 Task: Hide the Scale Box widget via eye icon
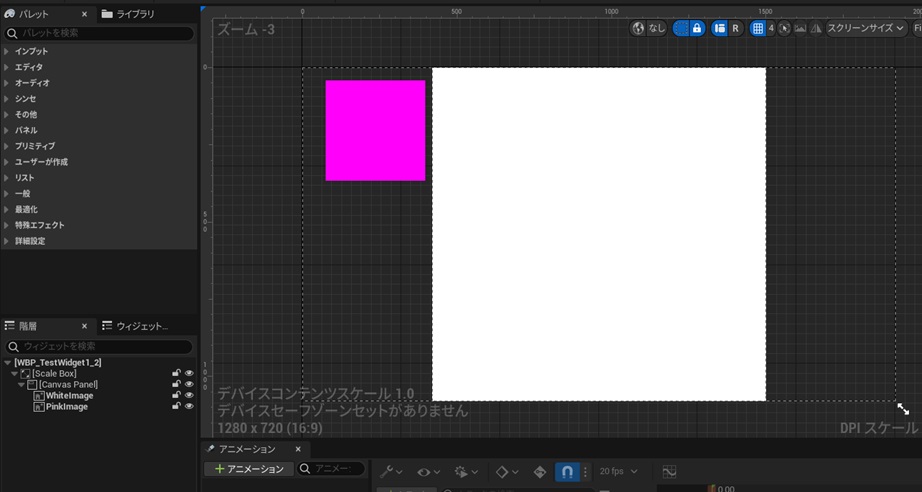coord(189,374)
